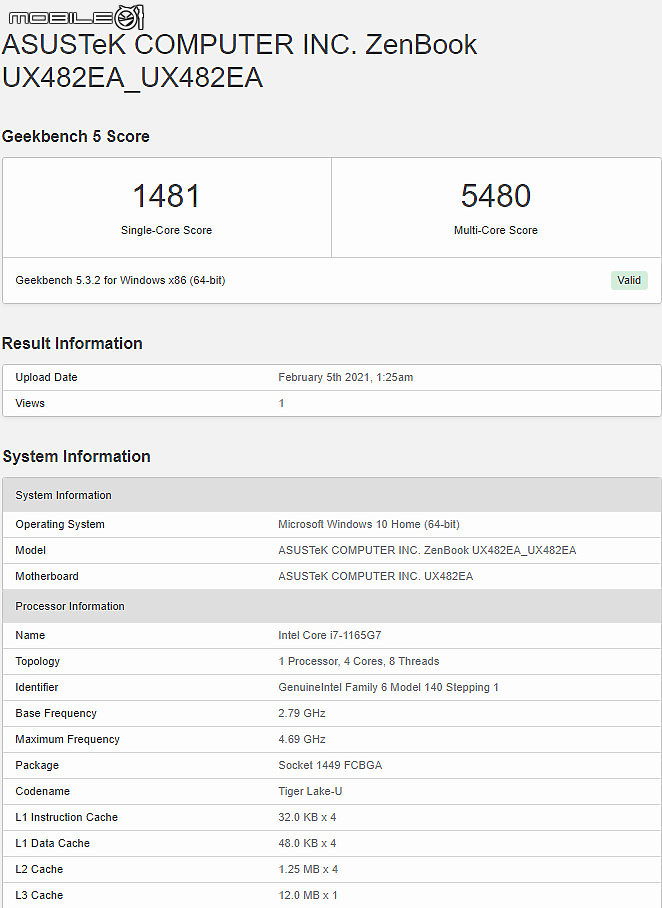This screenshot has width=662, height=908.
Task: Select the Motherboard label
Action: (47, 576)
